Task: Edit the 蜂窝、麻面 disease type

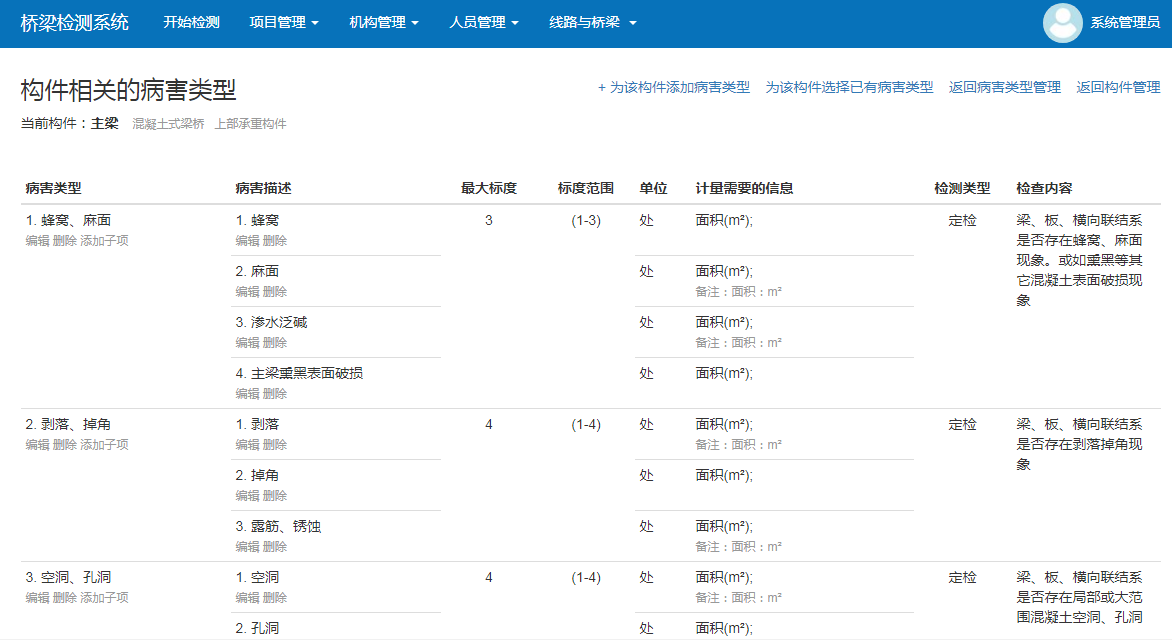Action: click(x=37, y=241)
